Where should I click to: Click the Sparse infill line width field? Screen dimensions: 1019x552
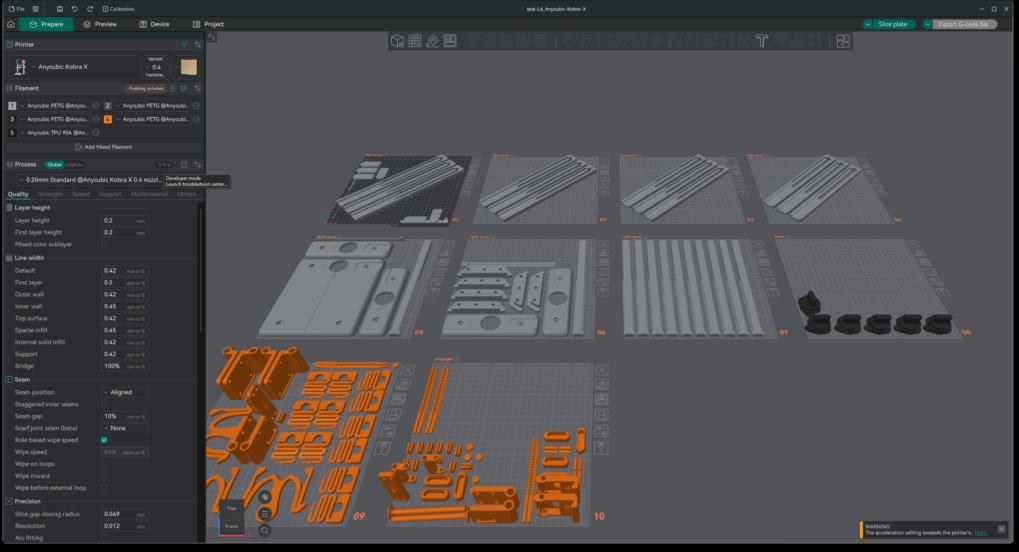tap(125, 330)
